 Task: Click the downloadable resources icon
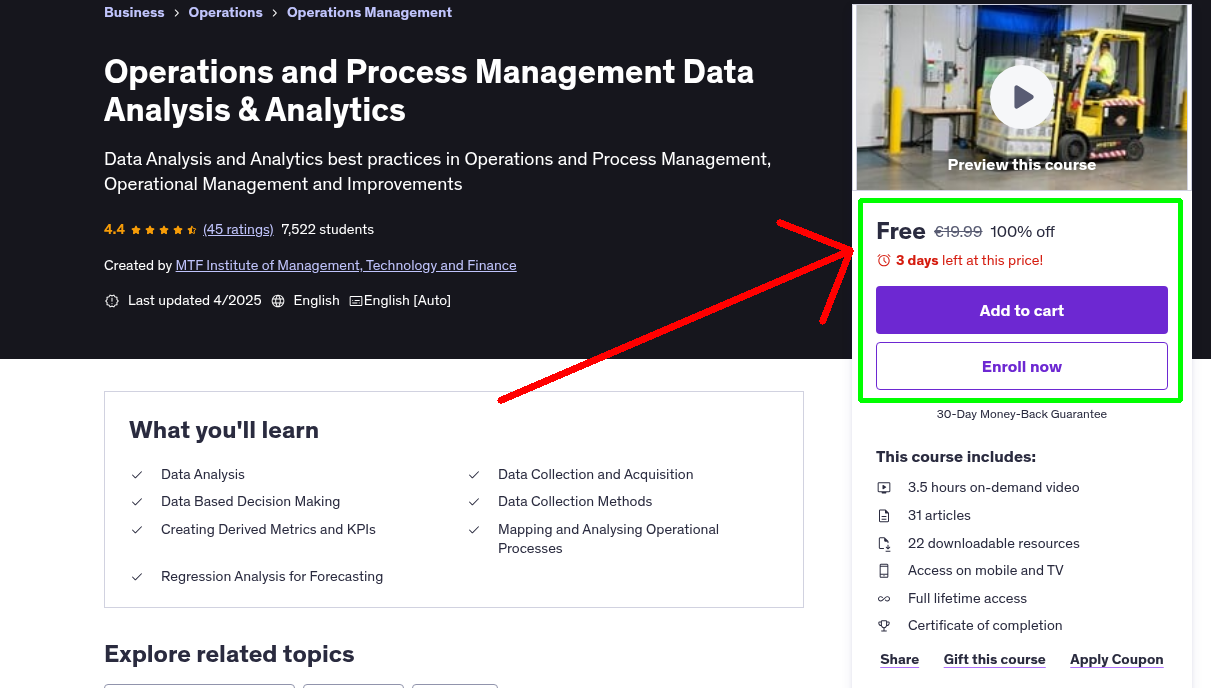click(884, 544)
